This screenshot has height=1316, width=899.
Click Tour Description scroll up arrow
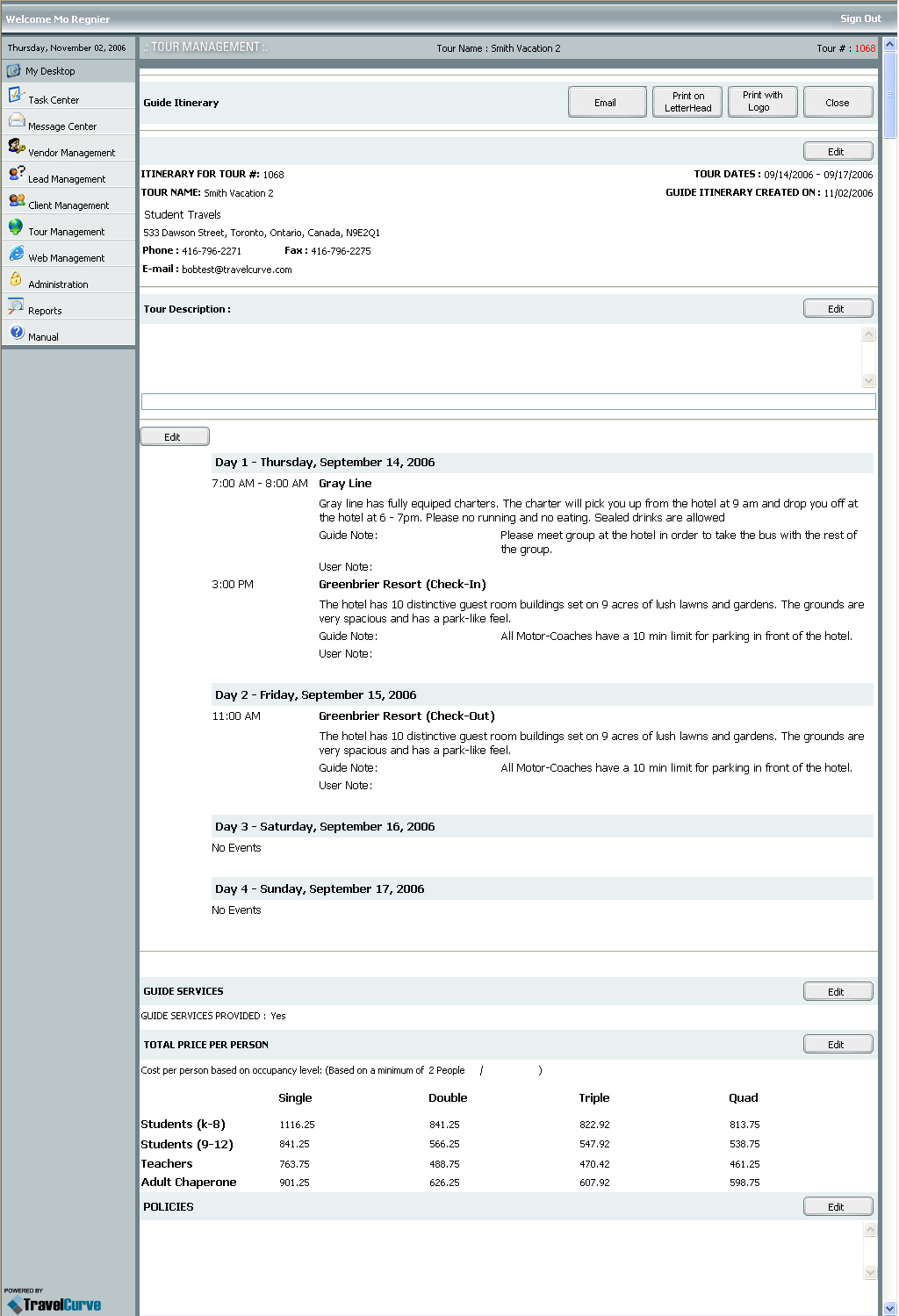point(869,334)
